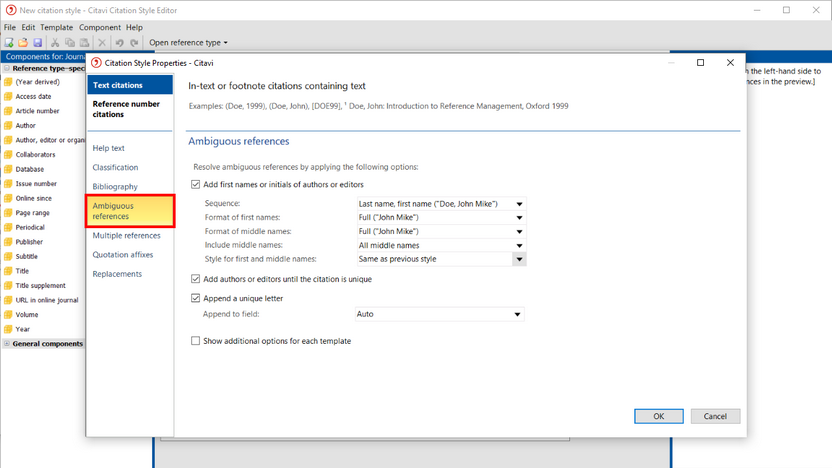This screenshot has width=832, height=468.
Task: Click the Save floppy disk toolbar icon
Action: 37,42
